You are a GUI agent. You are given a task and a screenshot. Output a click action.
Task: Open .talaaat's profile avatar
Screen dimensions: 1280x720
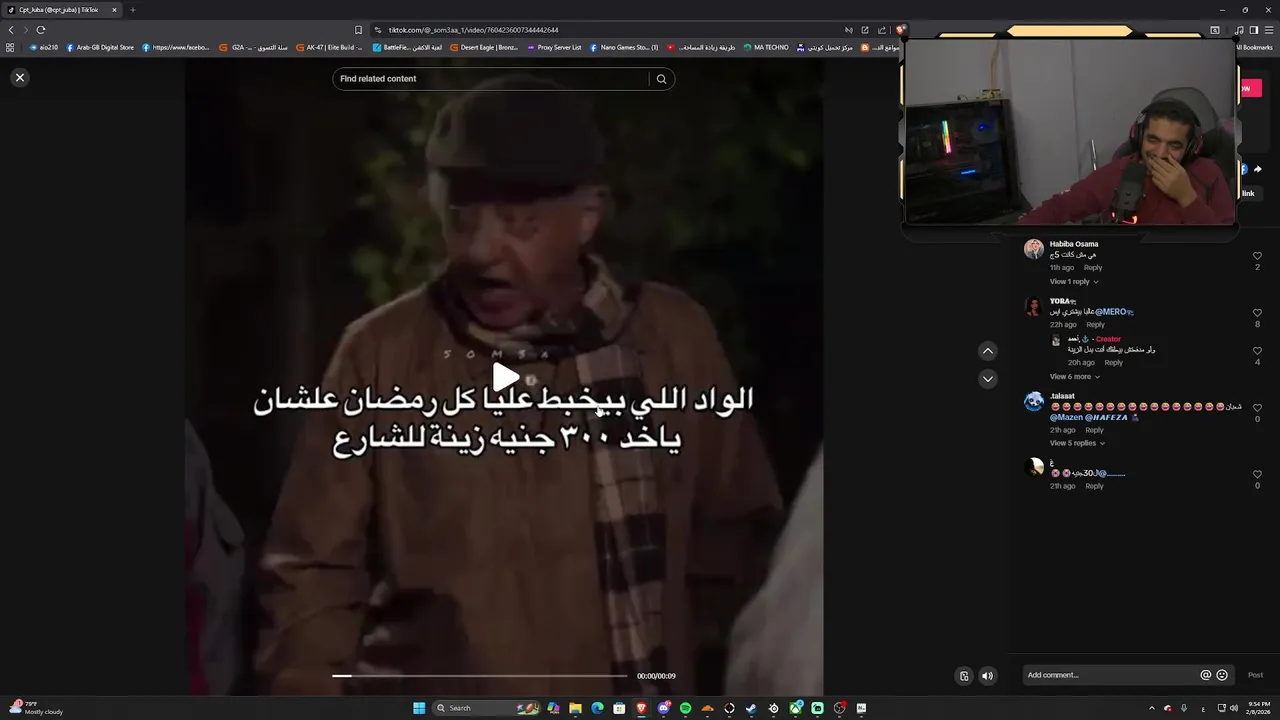point(1034,402)
